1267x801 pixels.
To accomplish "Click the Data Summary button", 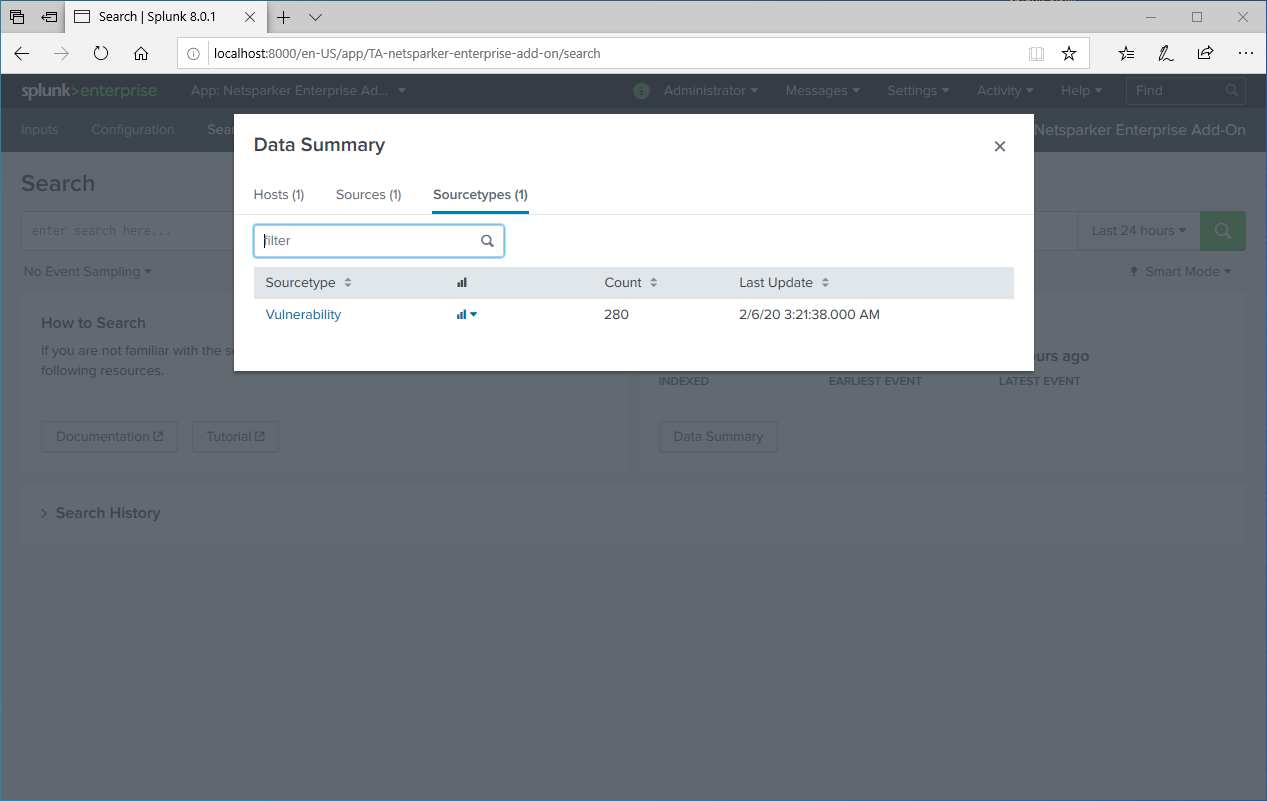I will click(x=718, y=436).
